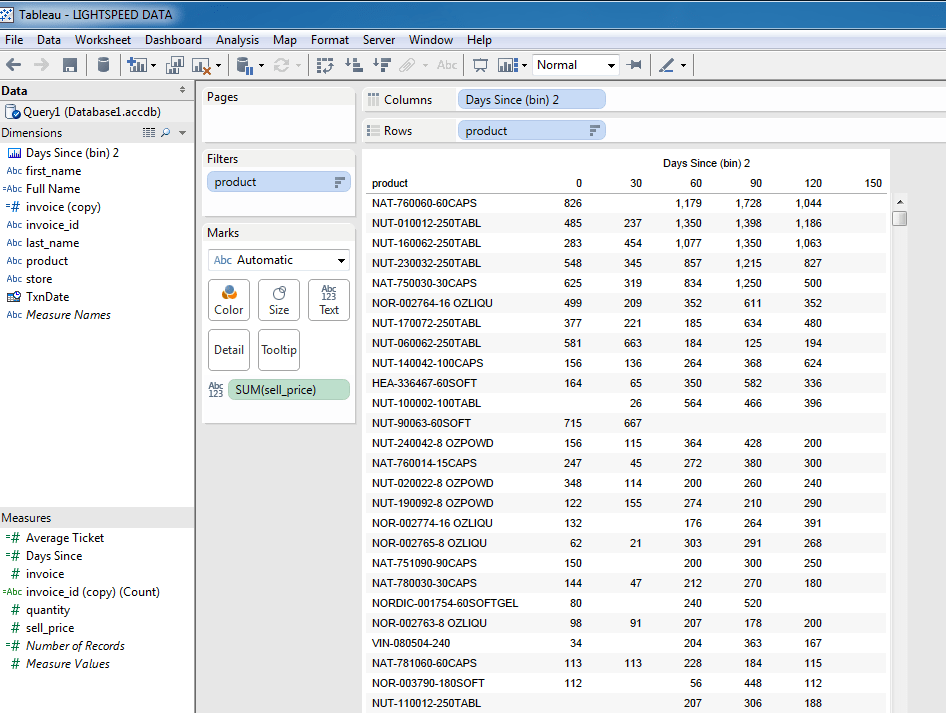This screenshot has height=713, width=946.
Task: Expand the Dimensions pane options arrow
Action: click(x=182, y=133)
